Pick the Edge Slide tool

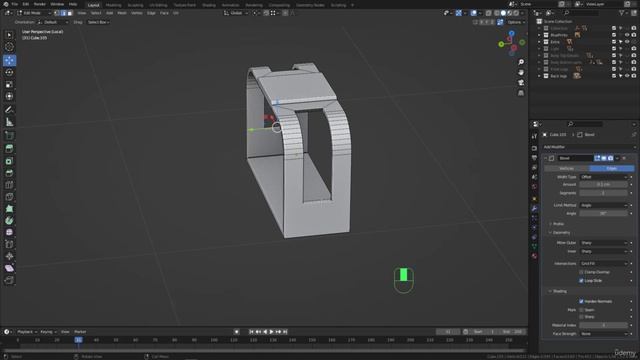[9, 244]
